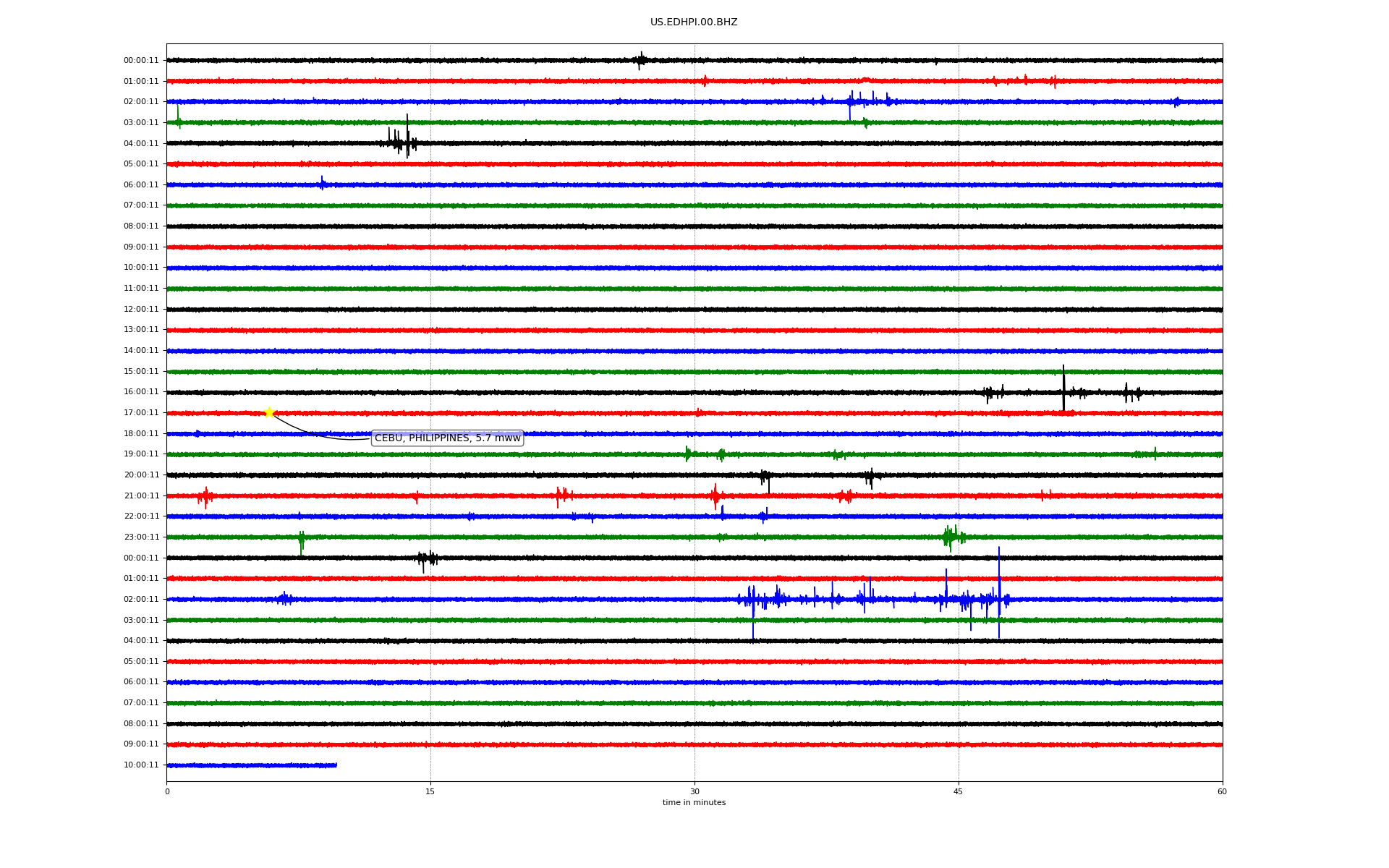Click the last 10:00:11 trace label
The height and width of the screenshot is (868, 1389).
pyautogui.click(x=141, y=765)
